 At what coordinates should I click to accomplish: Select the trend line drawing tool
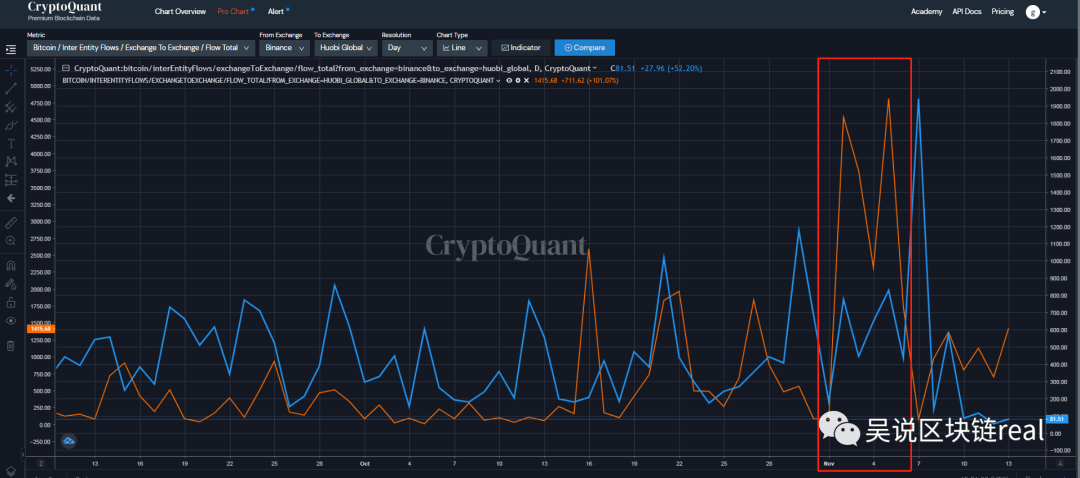[11, 88]
